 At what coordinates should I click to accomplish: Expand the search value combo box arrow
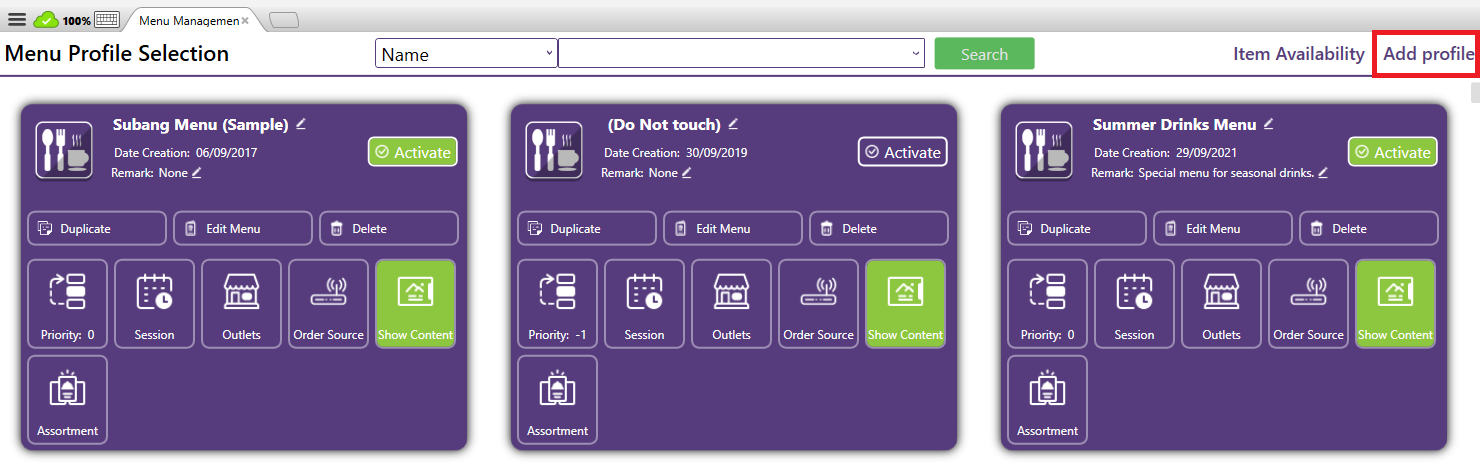[x=916, y=54]
